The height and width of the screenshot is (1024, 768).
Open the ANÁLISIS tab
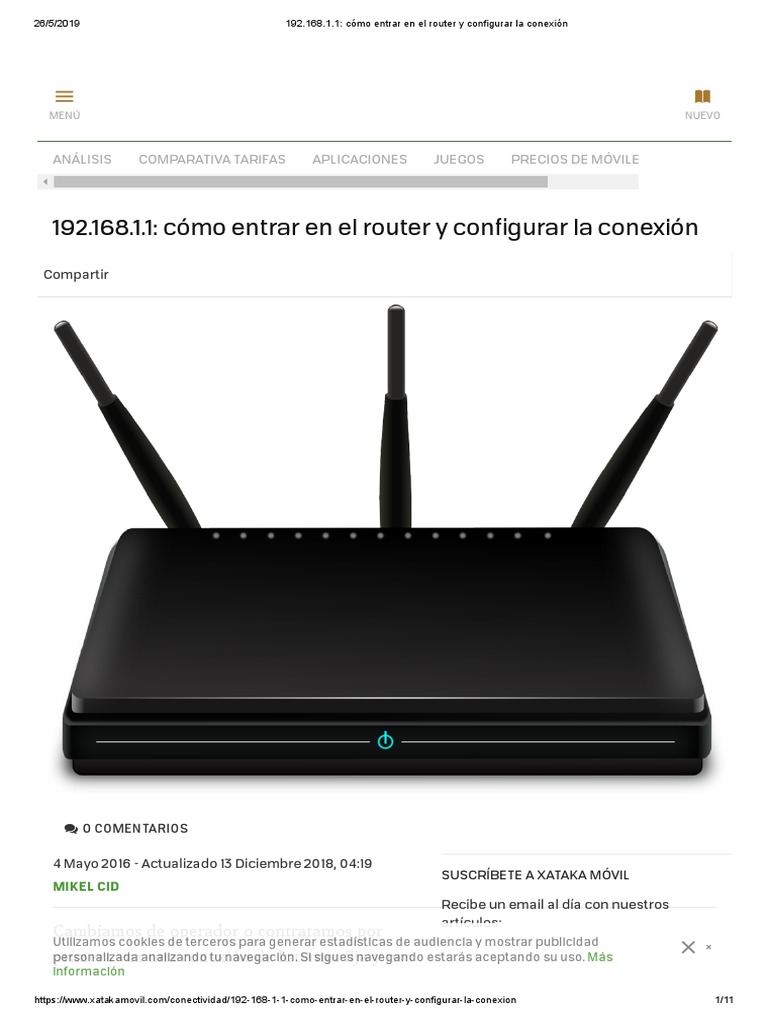(x=82, y=159)
